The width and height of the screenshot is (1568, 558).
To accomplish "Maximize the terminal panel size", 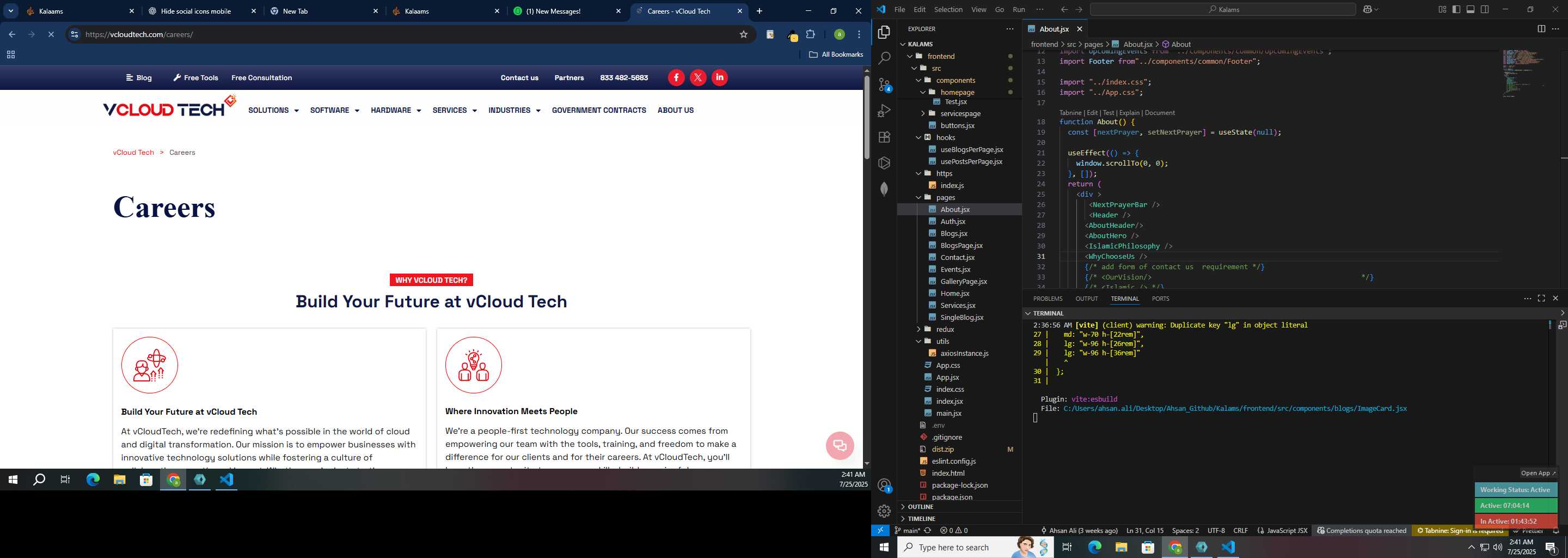I will coord(1541,299).
